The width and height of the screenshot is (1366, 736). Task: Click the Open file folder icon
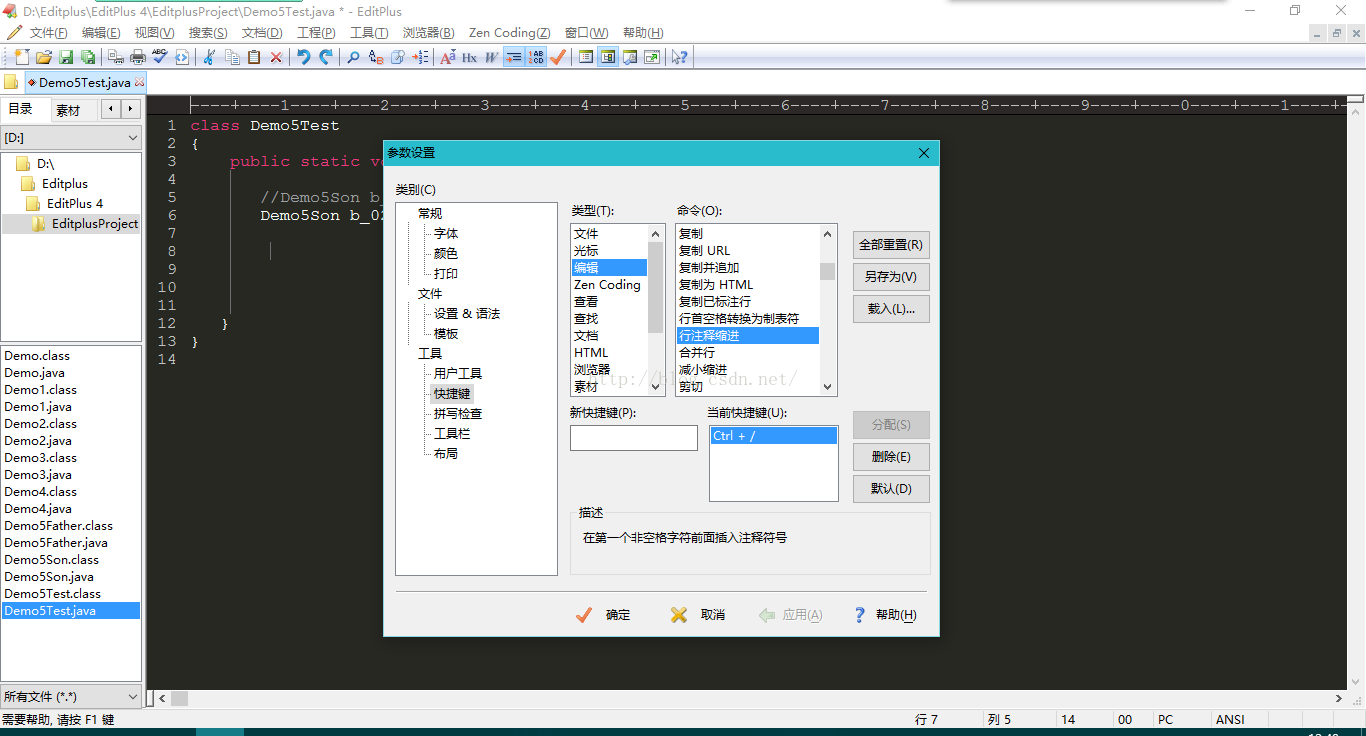point(44,57)
